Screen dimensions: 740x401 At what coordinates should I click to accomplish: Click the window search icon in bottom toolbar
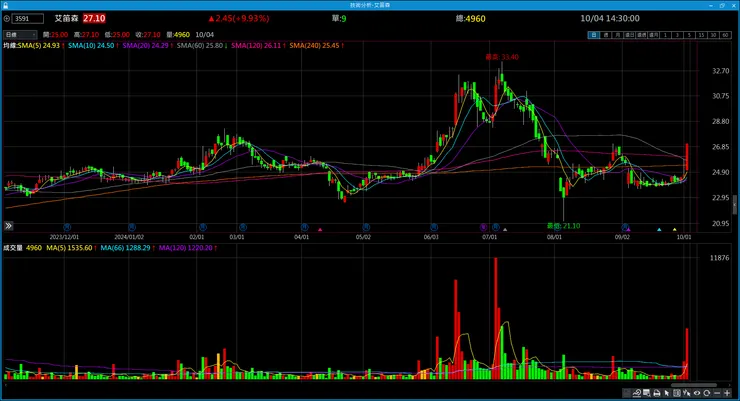[x=647, y=393]
